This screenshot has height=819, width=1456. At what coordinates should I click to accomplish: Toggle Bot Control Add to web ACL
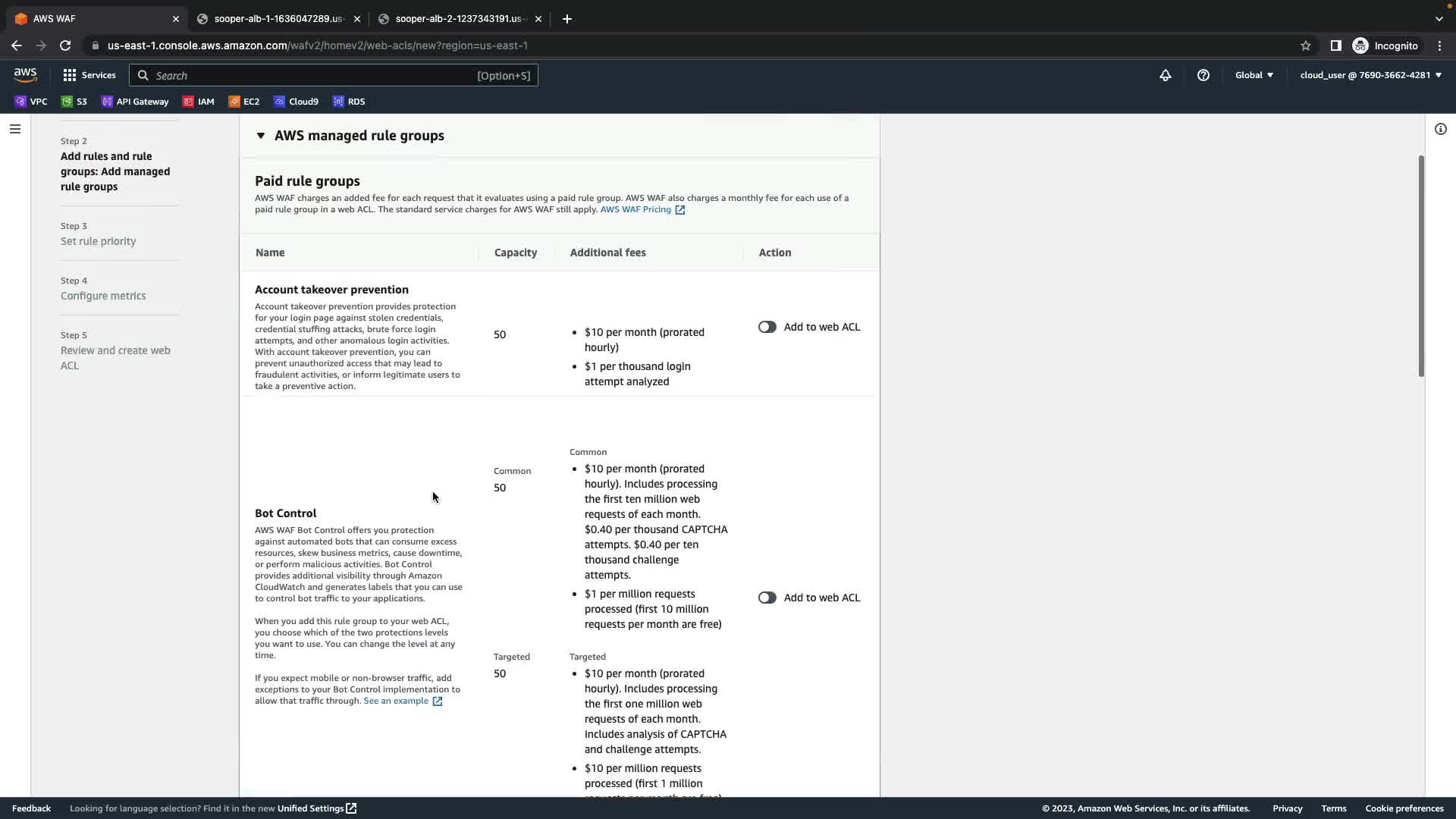coord(767,598)
